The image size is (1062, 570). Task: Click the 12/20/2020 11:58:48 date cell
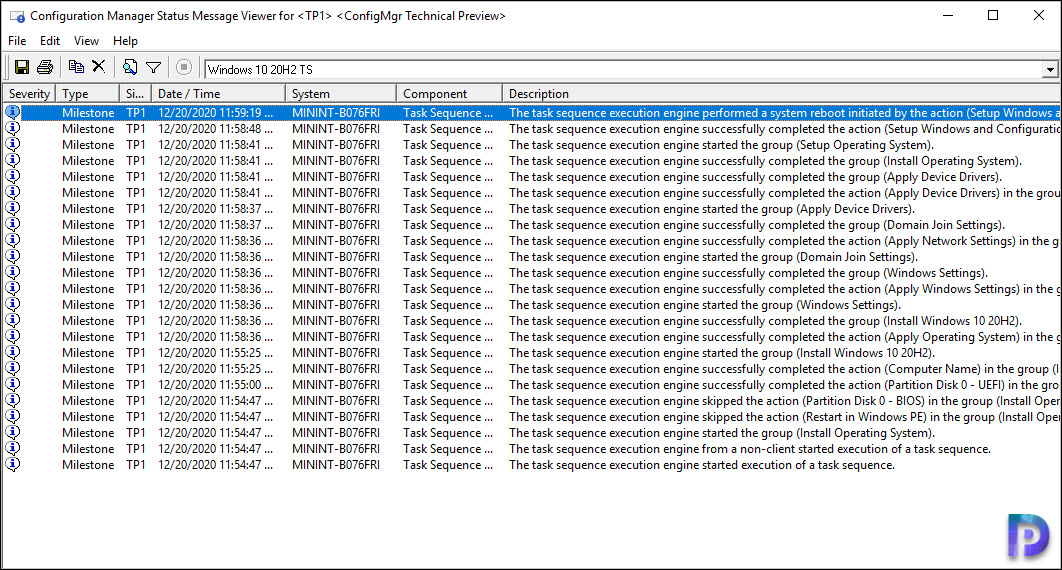coord(215,129)
